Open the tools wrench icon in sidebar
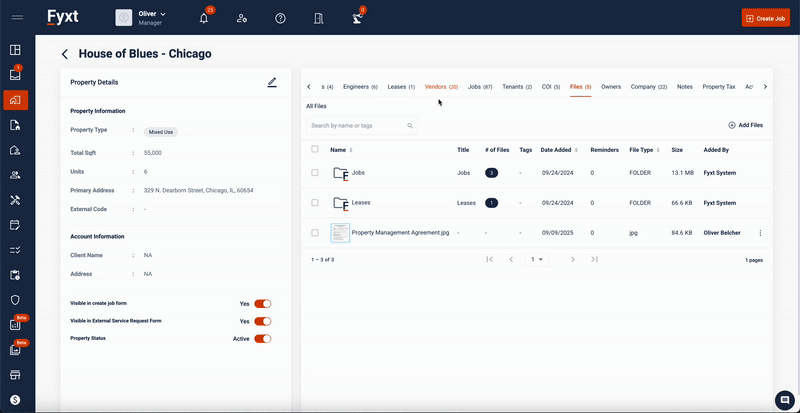The height and width of the screenshot is (413, 800). [x=15, y=200]
